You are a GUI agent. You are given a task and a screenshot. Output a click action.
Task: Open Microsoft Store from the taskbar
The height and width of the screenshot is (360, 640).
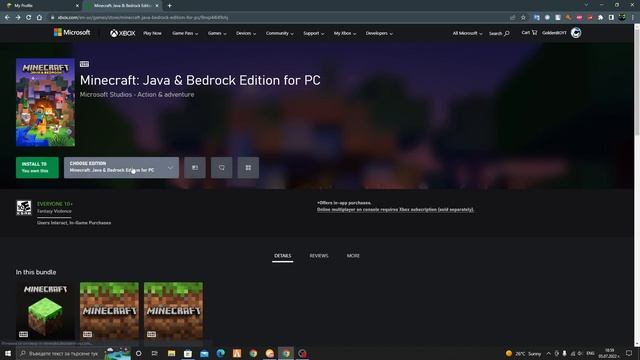click(x=188, y=353)
